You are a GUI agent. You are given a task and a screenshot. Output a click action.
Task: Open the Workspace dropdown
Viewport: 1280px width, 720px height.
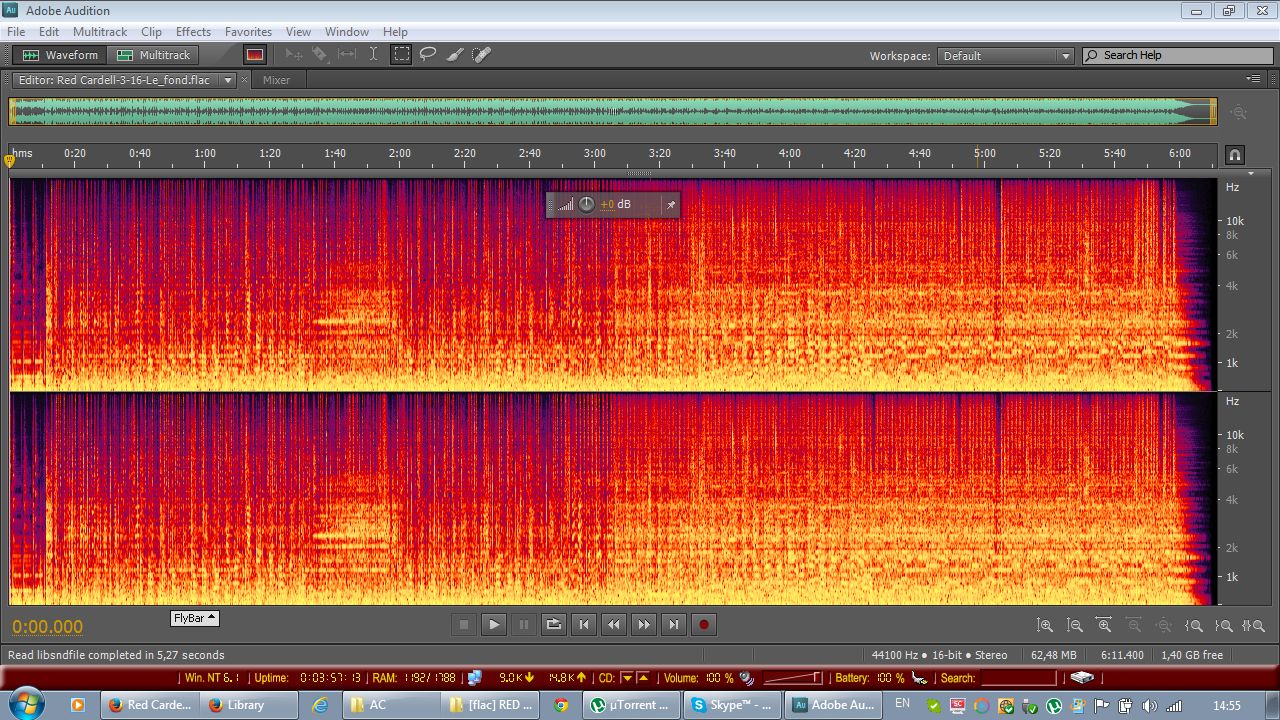1006,56
